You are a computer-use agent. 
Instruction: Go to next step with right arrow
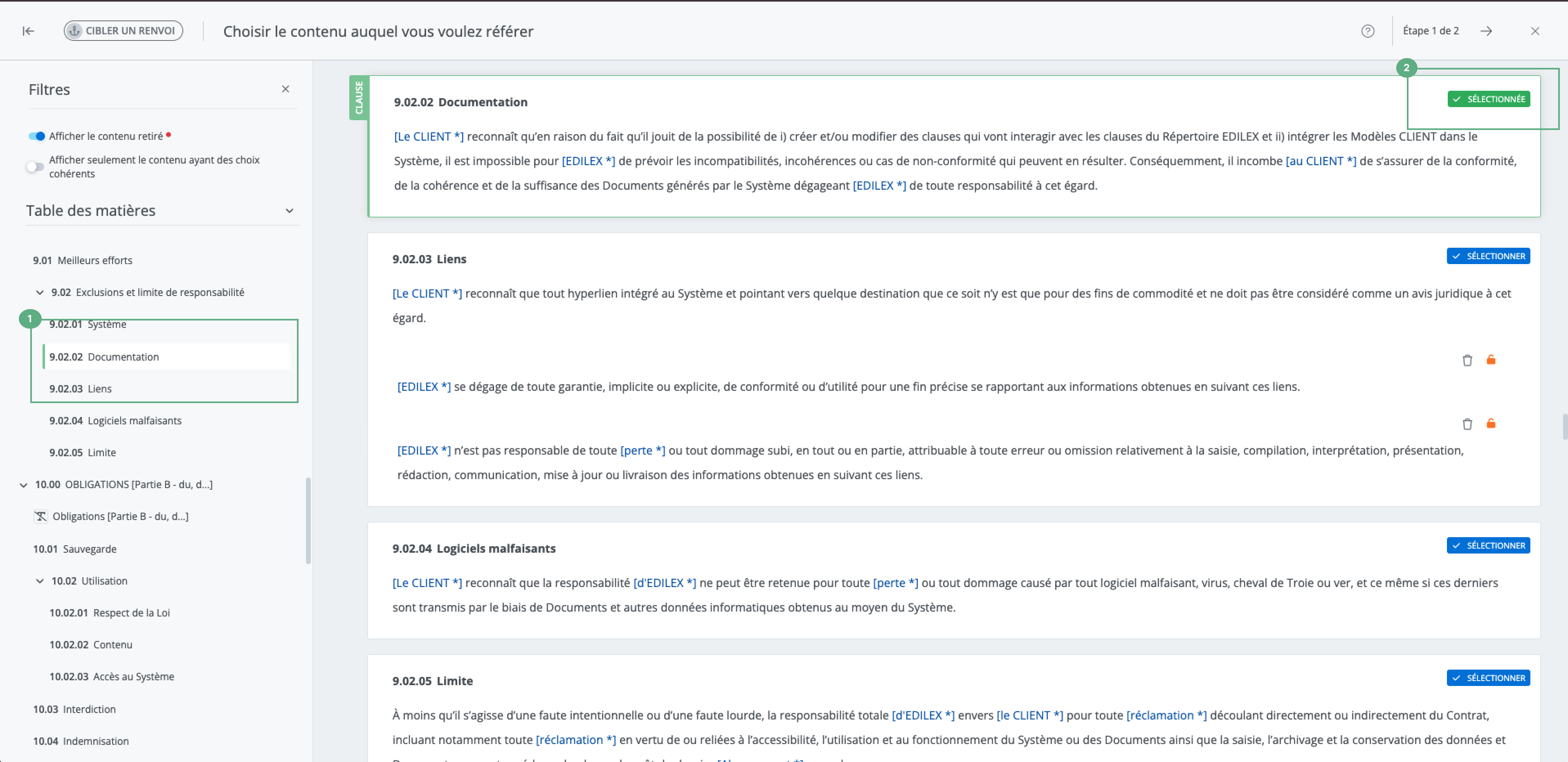click(x=1486, y=31)
